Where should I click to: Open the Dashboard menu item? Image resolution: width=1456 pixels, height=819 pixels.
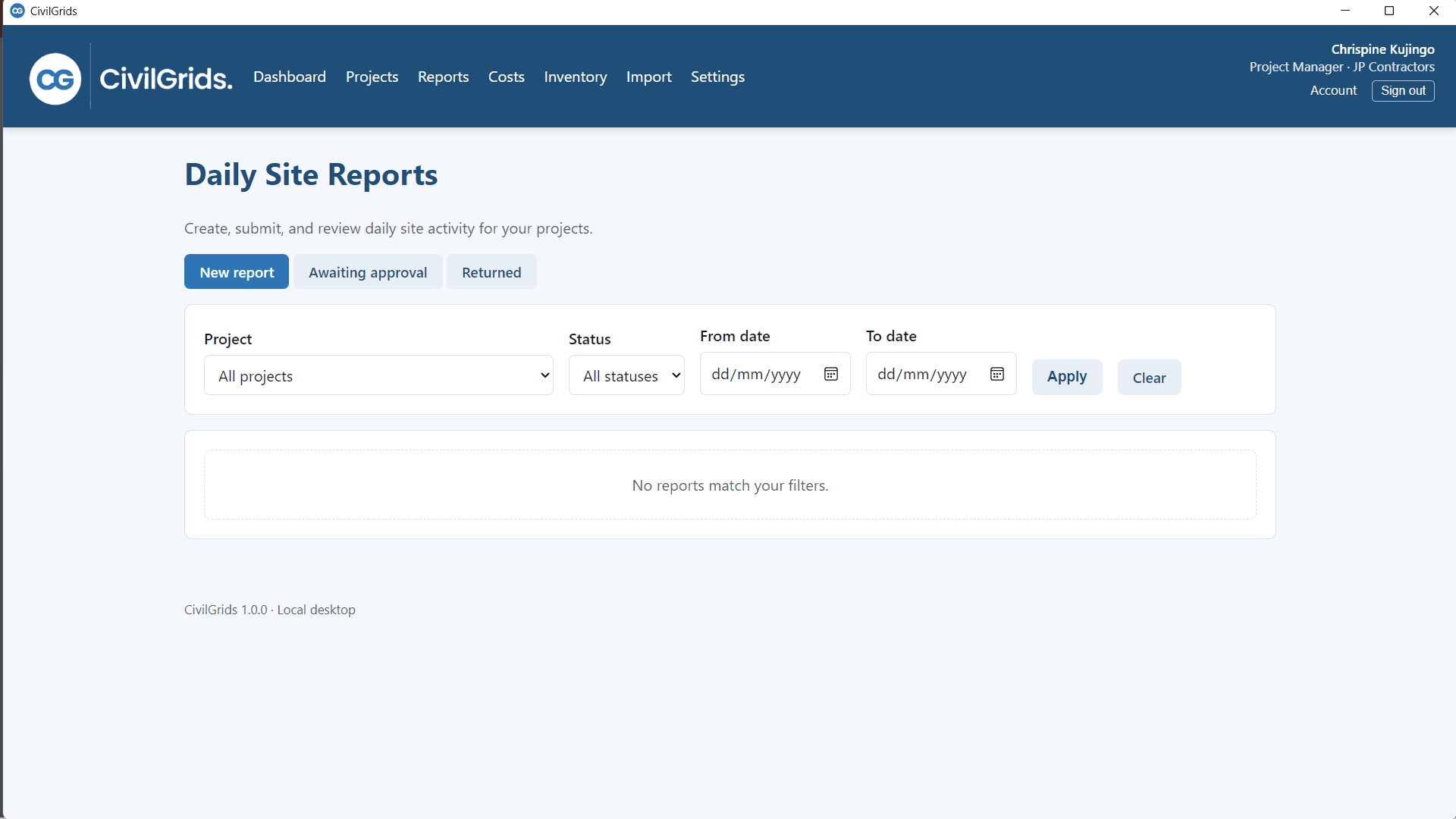(x=290, y=77)
